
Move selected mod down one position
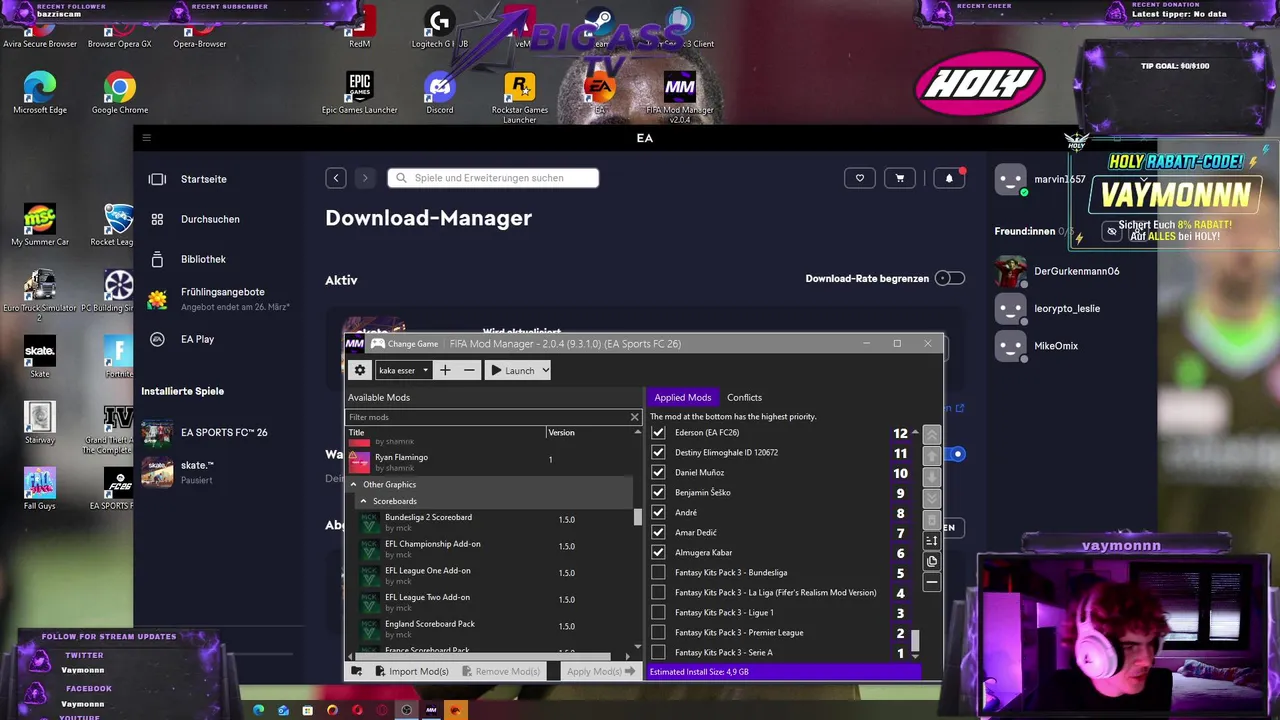tap(932, 477)
